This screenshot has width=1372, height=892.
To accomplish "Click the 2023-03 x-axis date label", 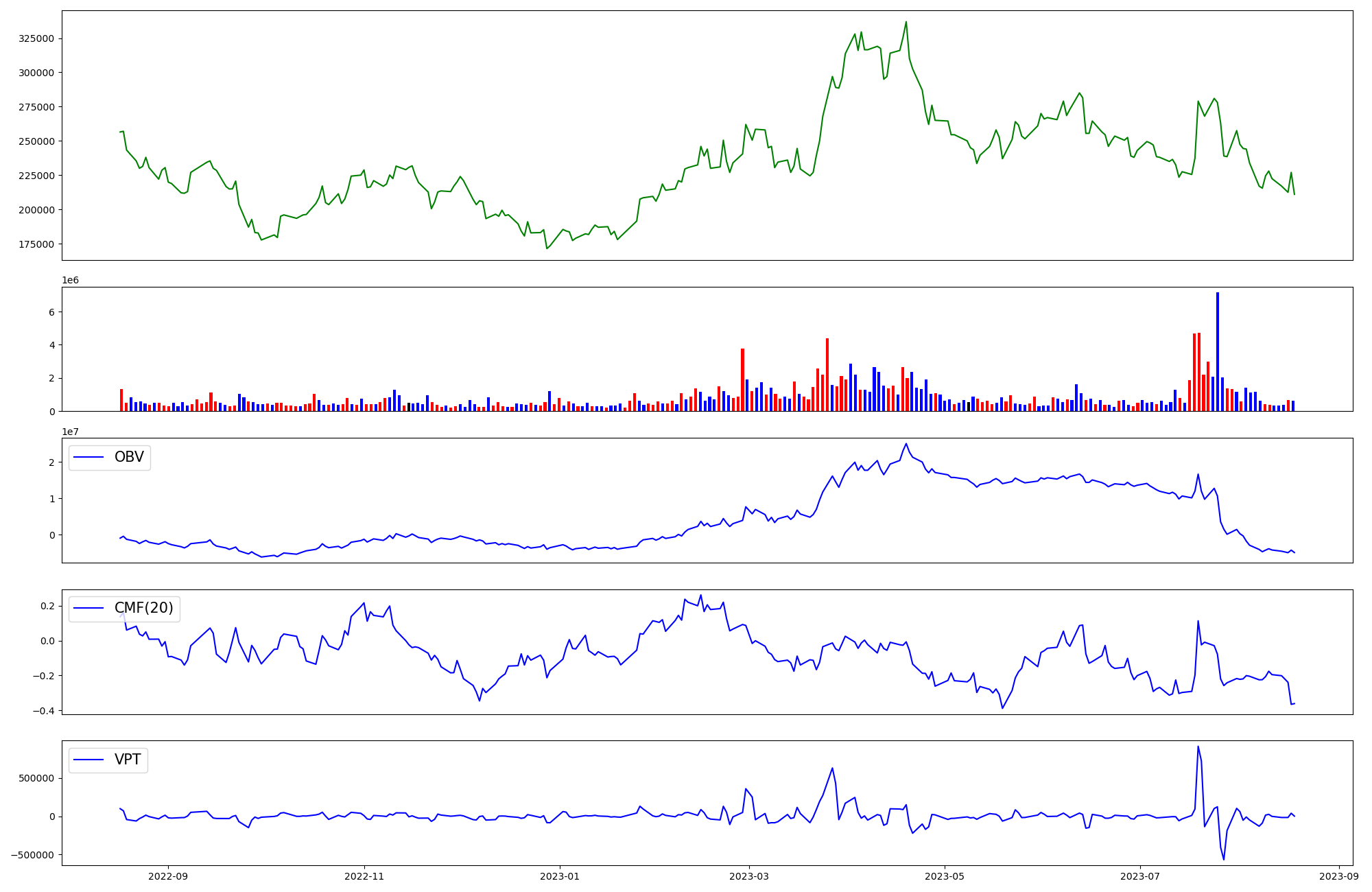I will click(x=749, y=876).
